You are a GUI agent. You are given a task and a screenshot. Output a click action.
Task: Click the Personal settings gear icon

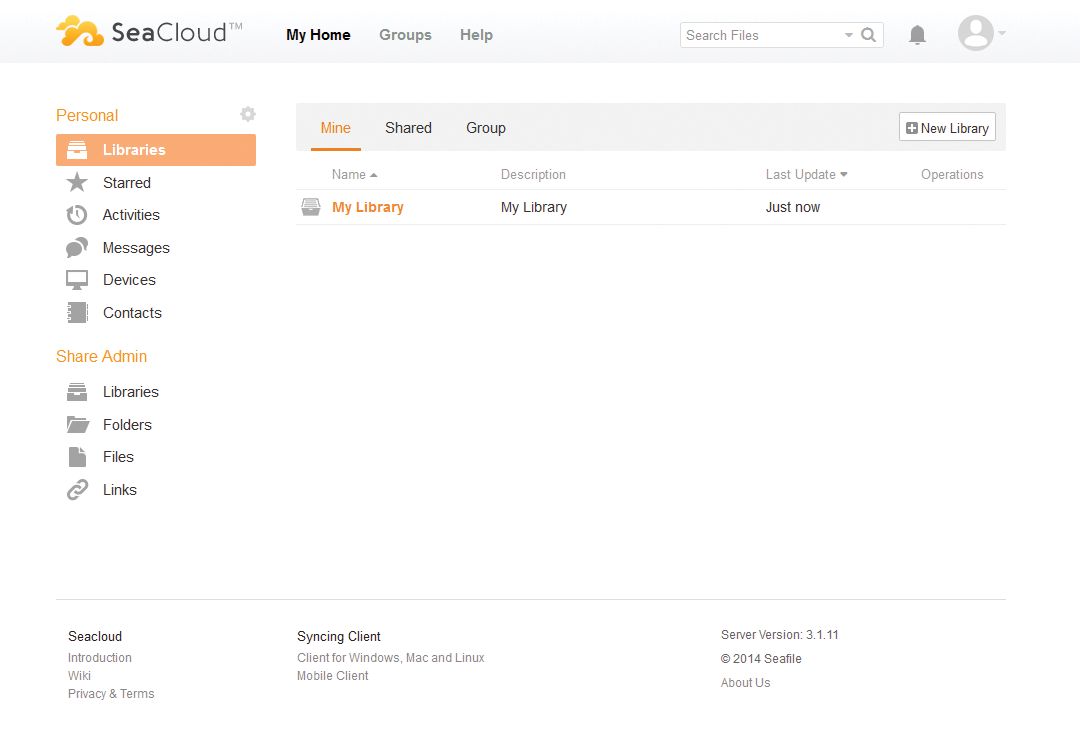click(248, 115)
